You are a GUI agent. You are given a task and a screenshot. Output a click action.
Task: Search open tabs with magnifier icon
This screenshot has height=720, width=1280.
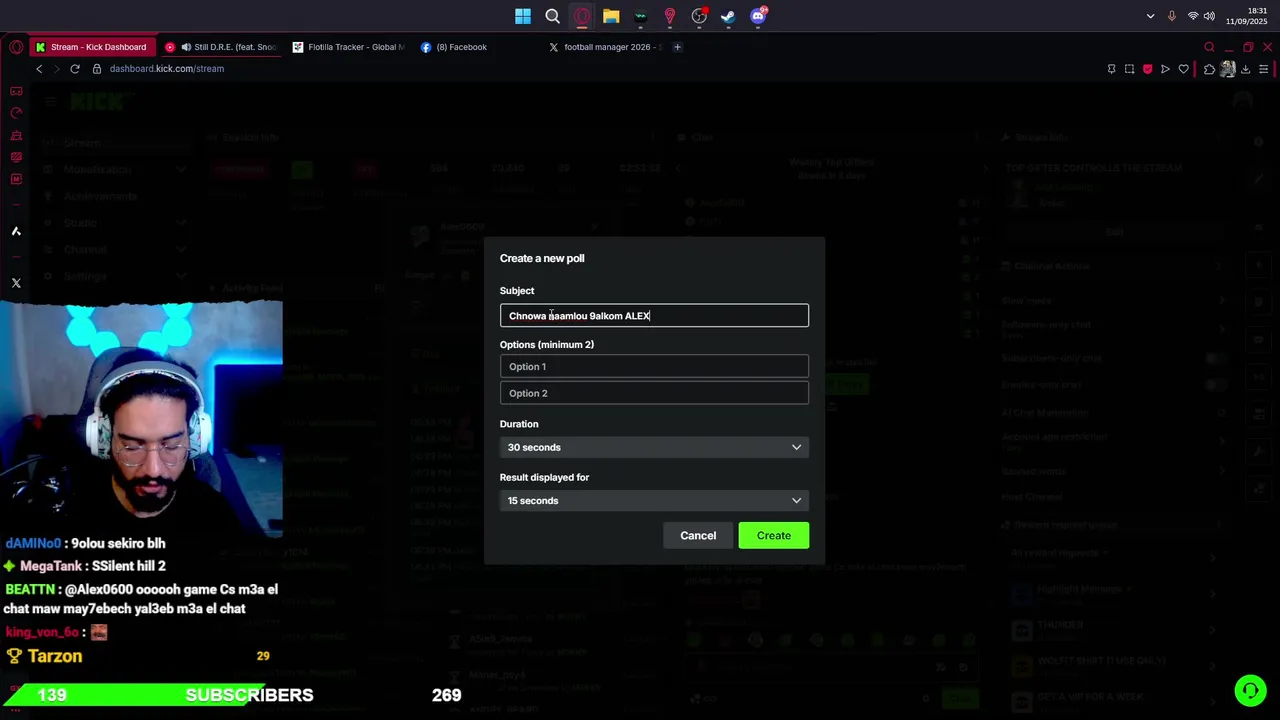tap(1209, 47)
